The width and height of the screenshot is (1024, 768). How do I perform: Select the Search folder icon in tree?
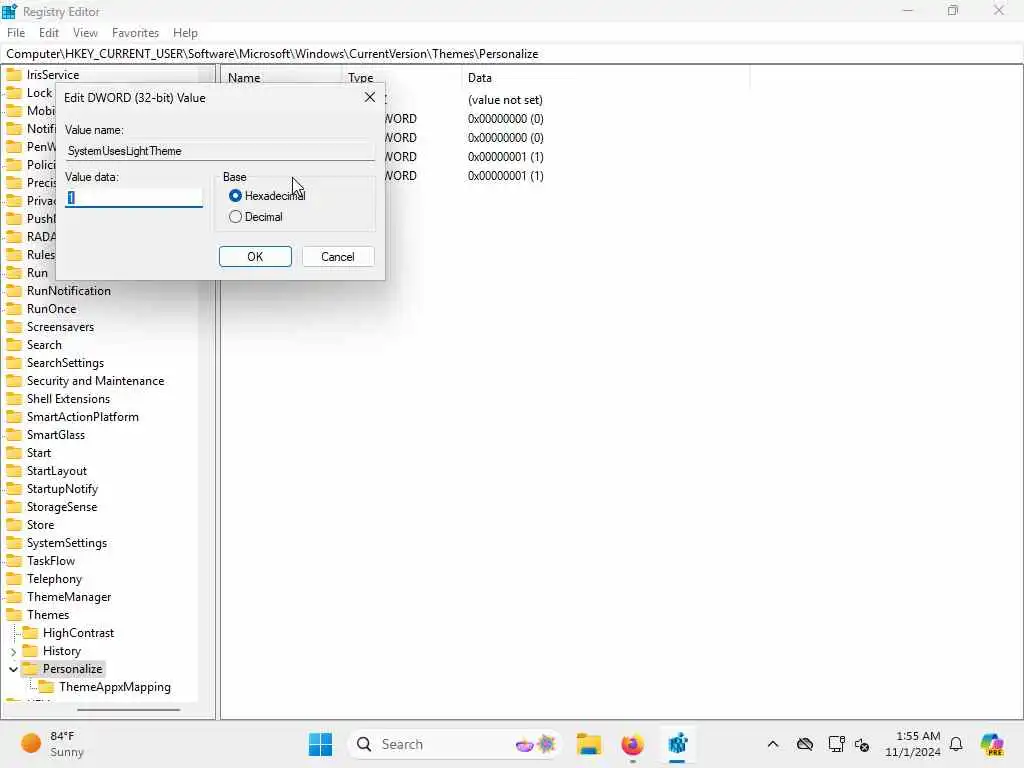point(14,345)
